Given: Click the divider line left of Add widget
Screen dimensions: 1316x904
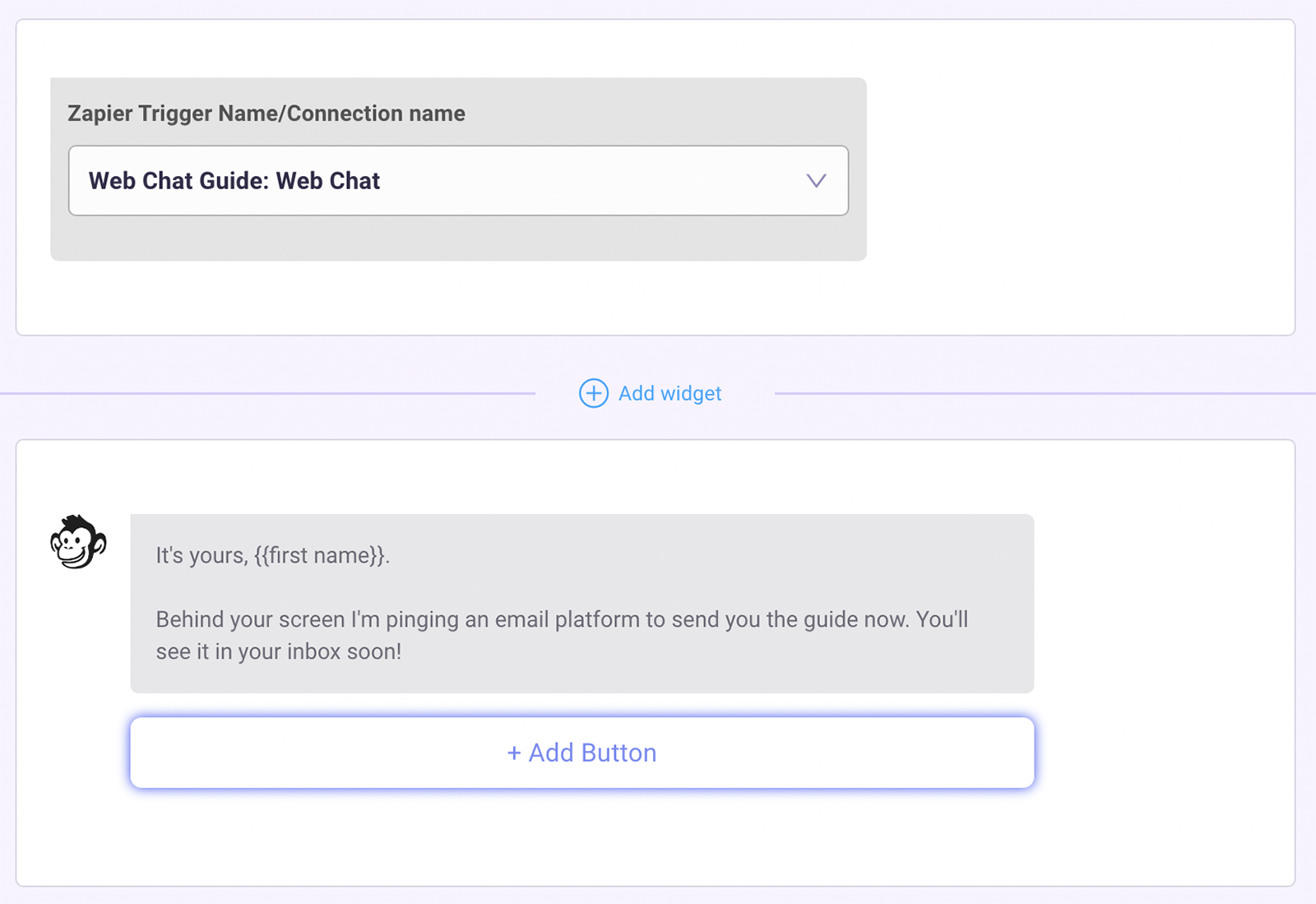Looking at the screenshot, I should (267, 393).
